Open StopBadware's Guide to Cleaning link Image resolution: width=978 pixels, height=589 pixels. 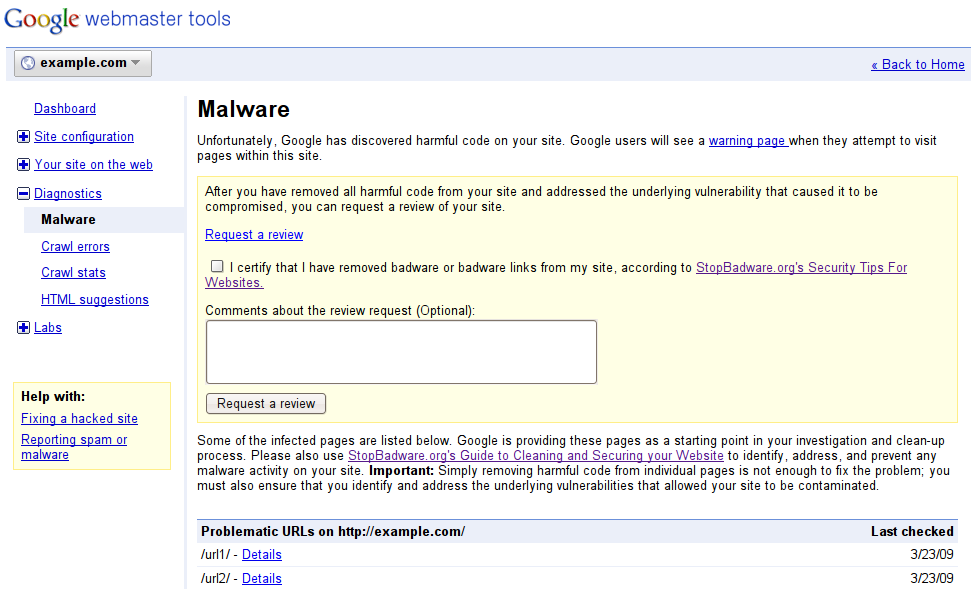[x=536, y=455]
